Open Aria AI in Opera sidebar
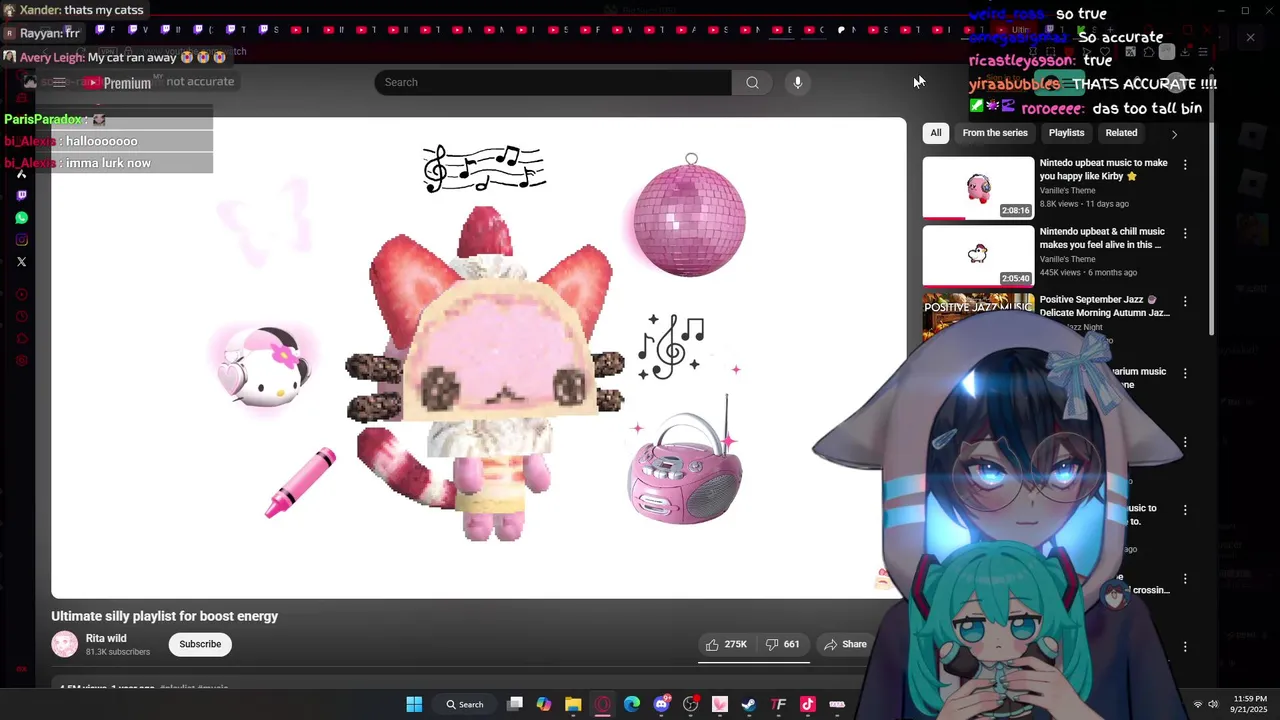Viewport: 1280px width, 720px height. point(22,174)
